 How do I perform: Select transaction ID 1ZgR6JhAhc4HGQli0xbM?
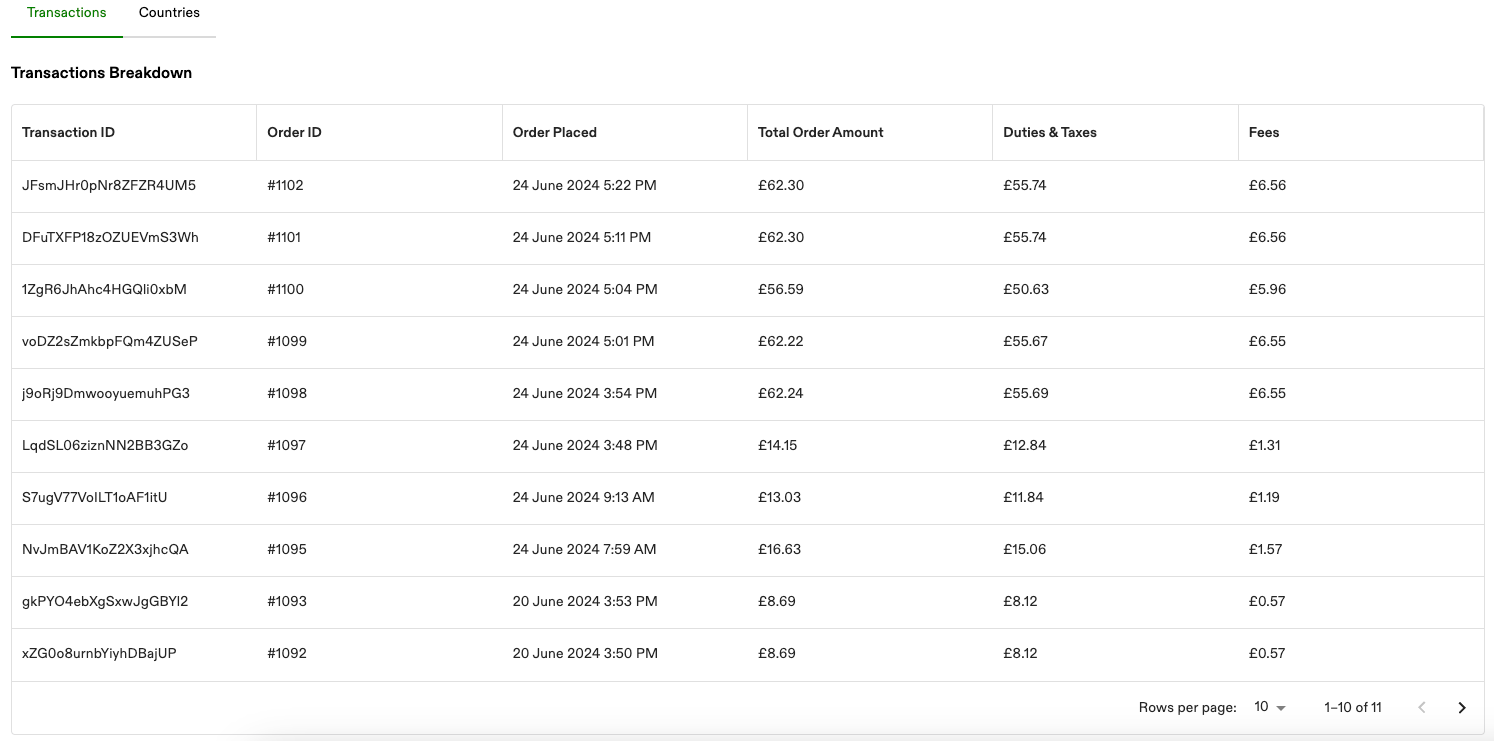(x=104, y=289)
